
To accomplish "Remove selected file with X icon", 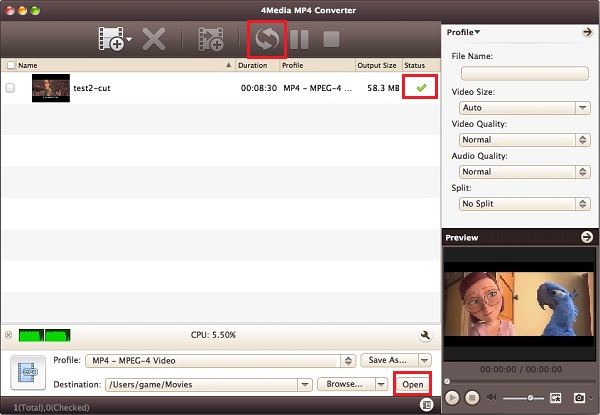I will tap(153, 40).
